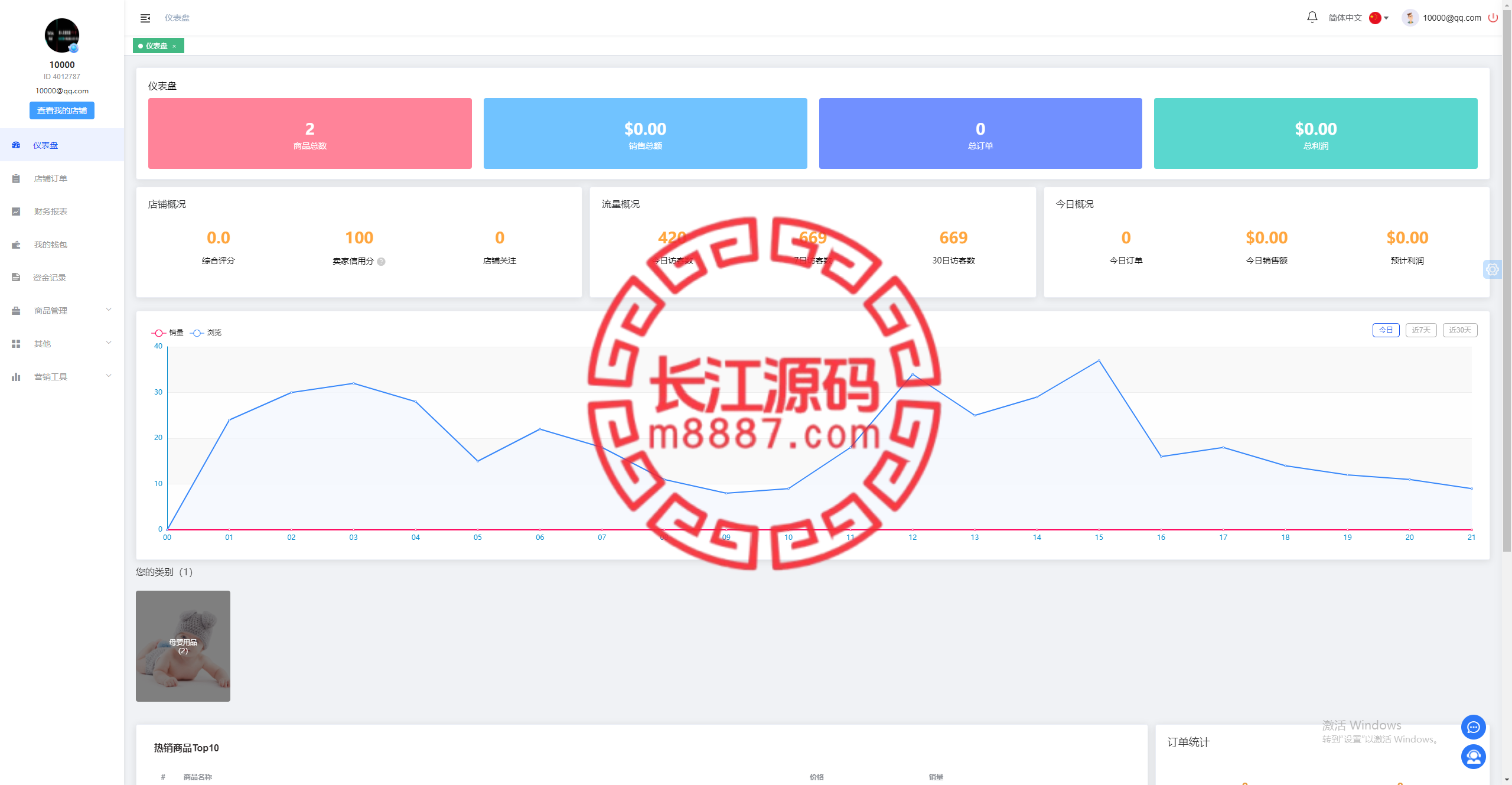This screenshot has height=785, width=1512.
Task: Open the chat message bubble icon
Action: 1473,727
